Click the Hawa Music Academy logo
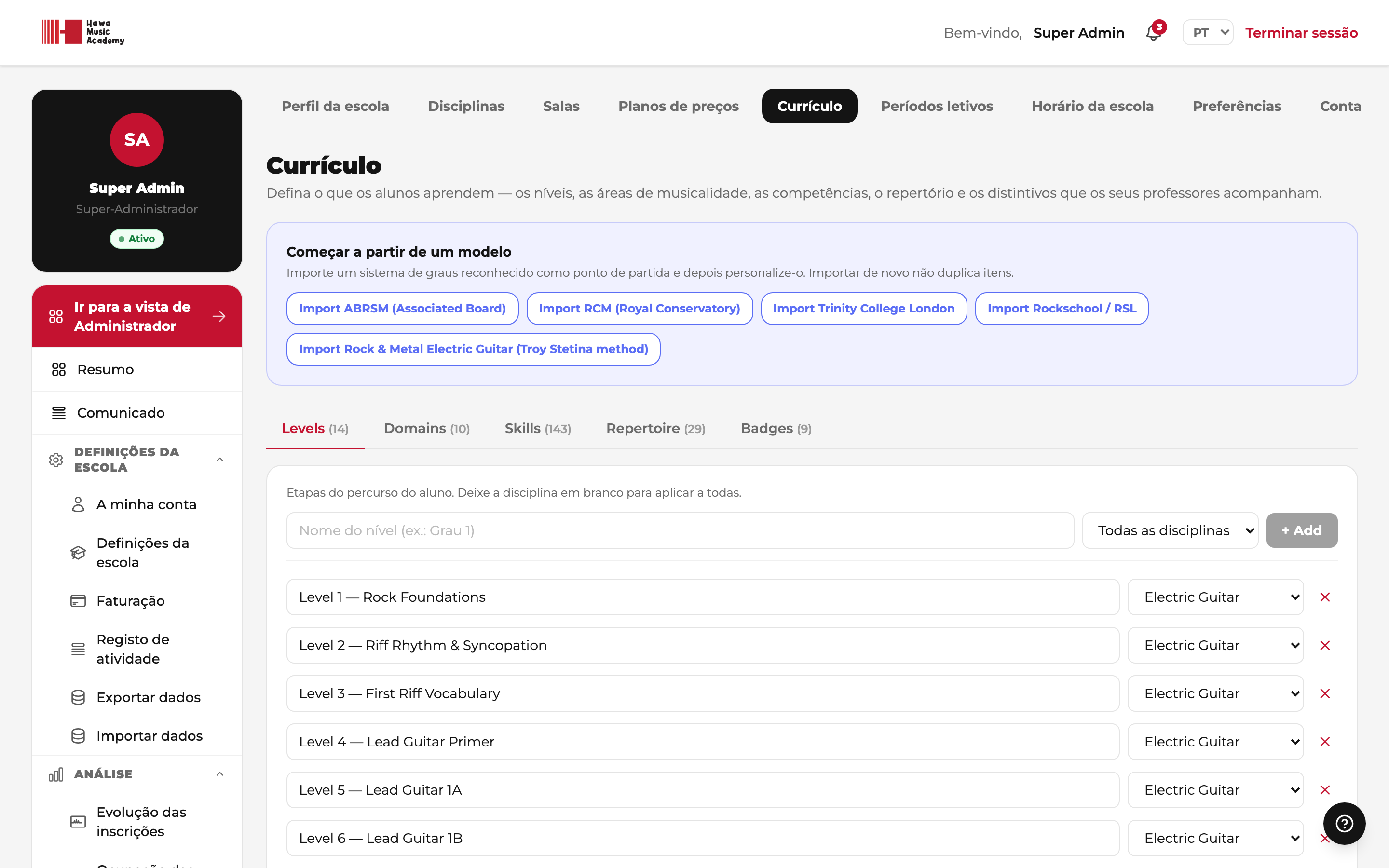Image resolution: width=1389 pixels, height=868 pixels. click(83, 32)
